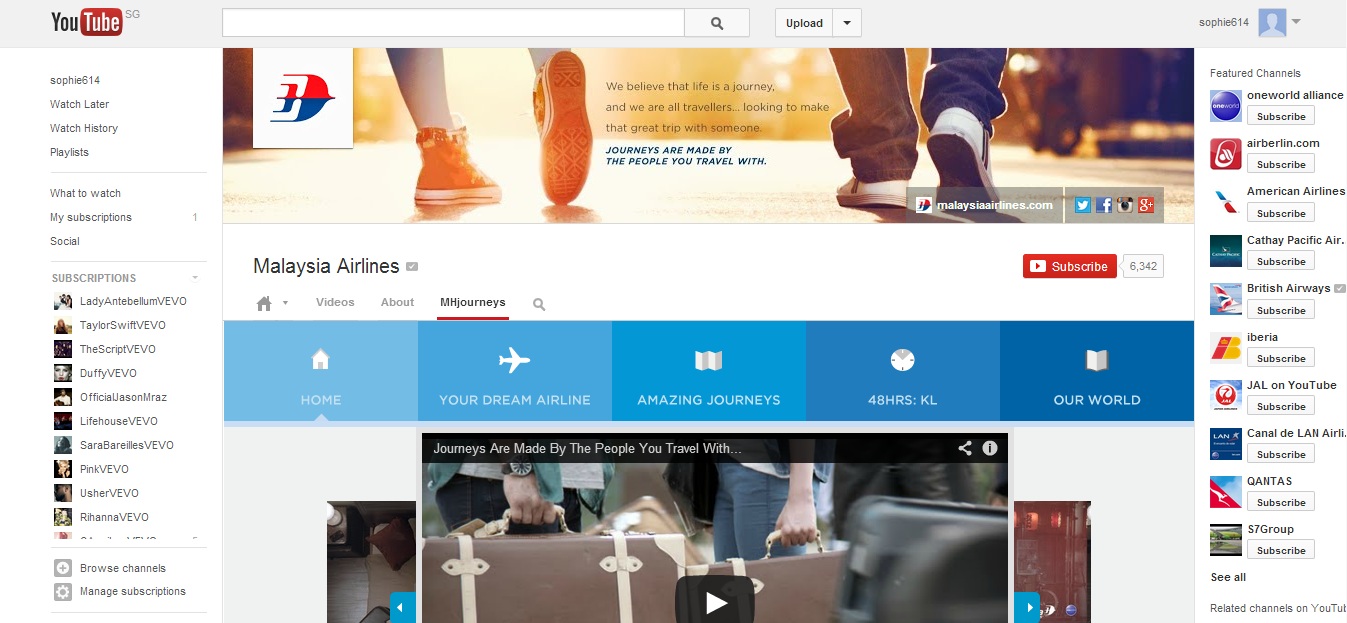Expand the sophie614 account menu arrow

pyautogui.click(x=1296, y=22)
